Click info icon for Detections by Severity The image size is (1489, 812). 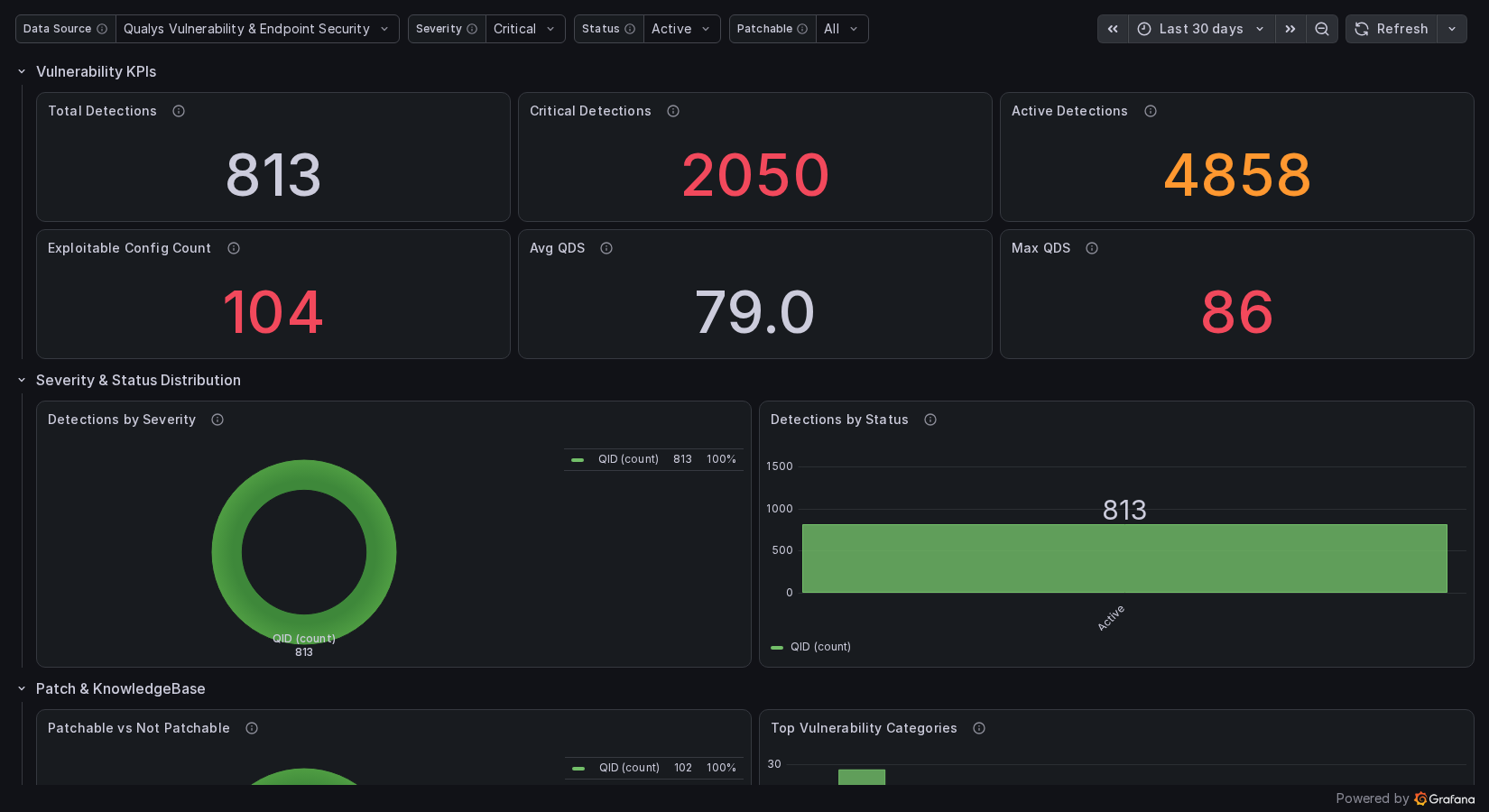coord(217,420)
